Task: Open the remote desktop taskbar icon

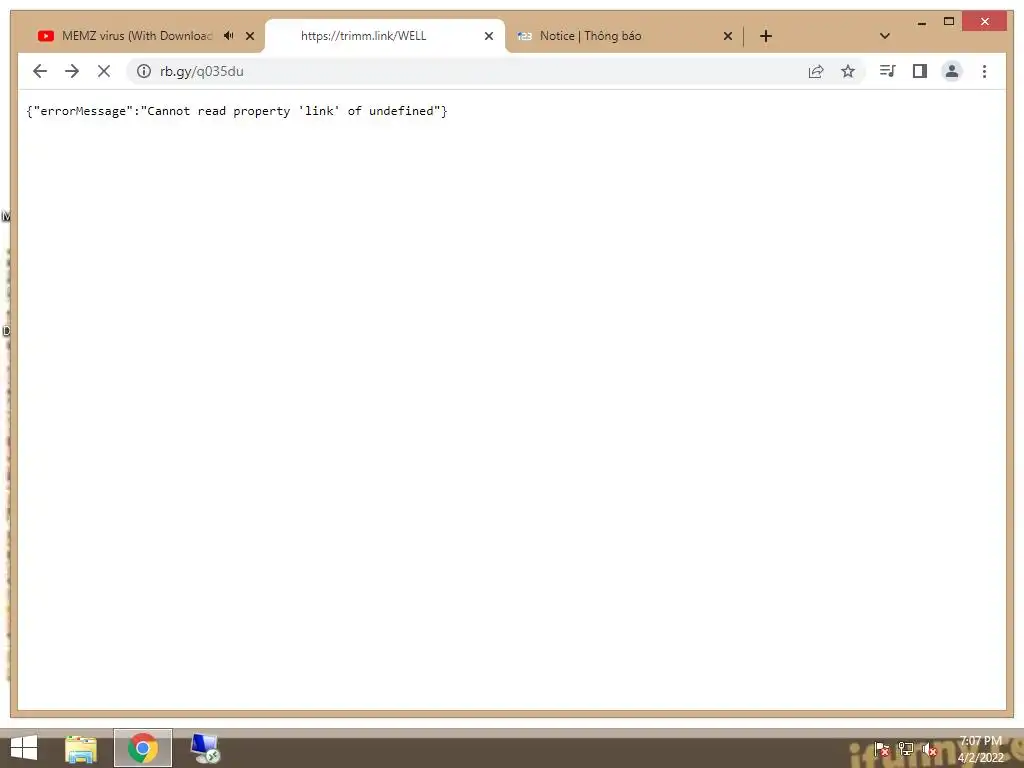Action: click(x=205, y=748)
